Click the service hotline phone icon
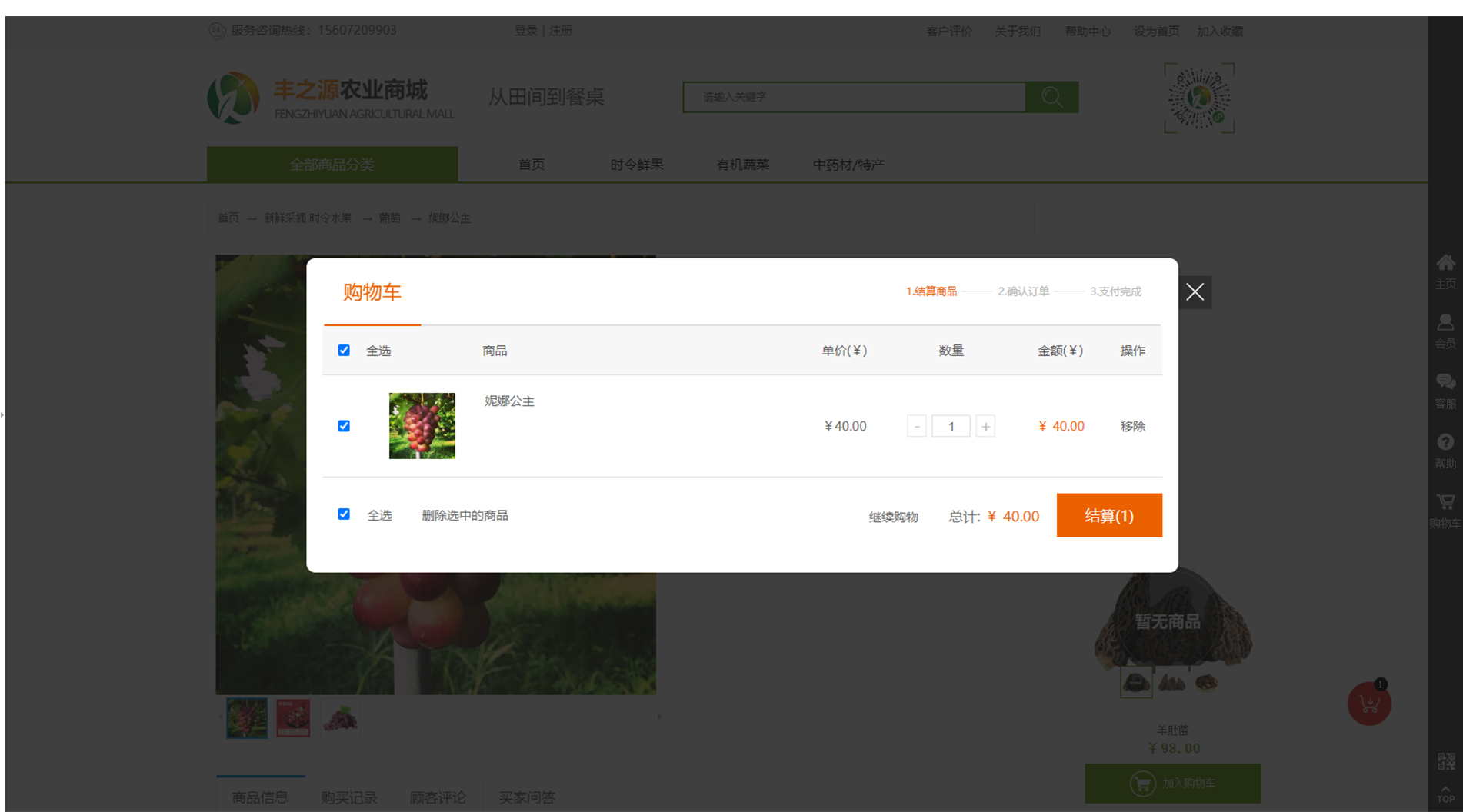The width and height of the screenshot is (1463, 812). (217, 31)
